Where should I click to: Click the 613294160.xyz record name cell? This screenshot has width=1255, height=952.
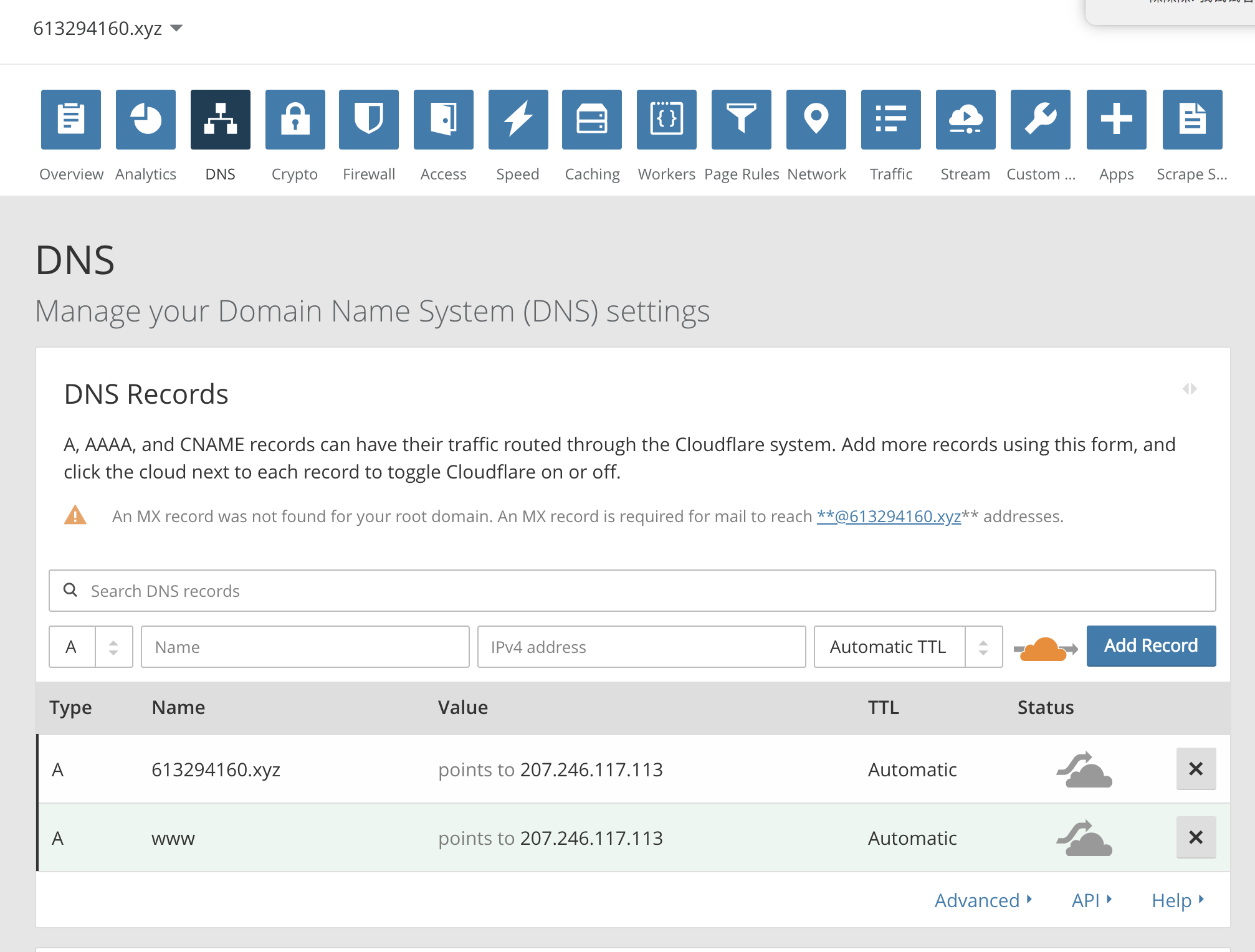click(216, 769)
